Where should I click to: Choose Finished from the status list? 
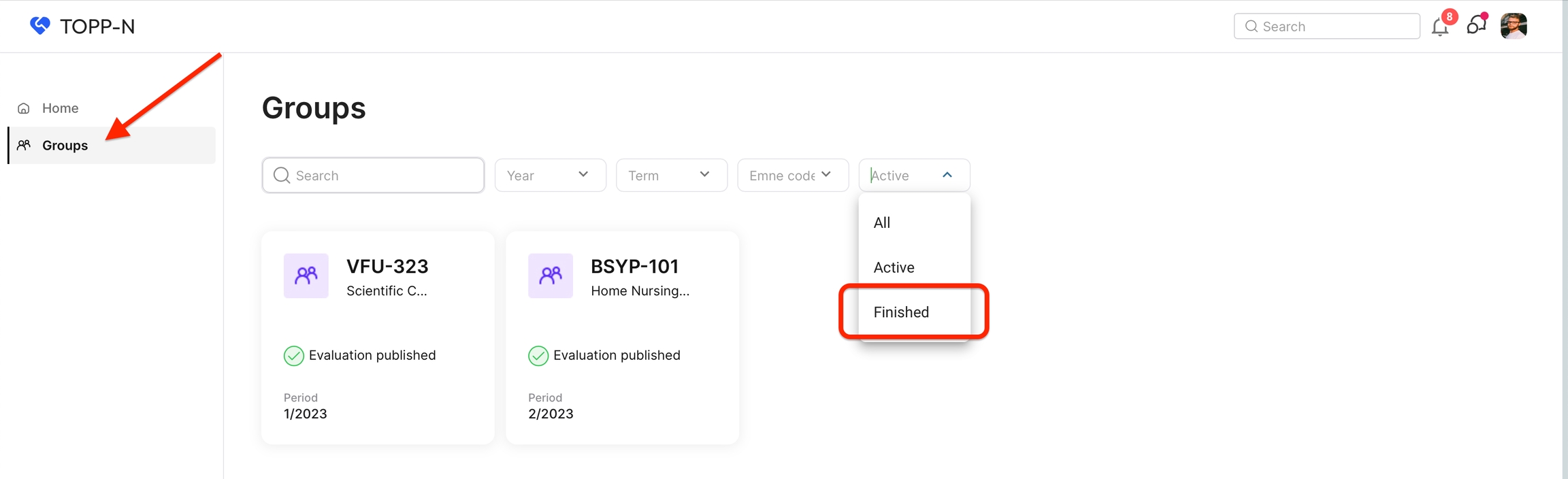click(x=901, y=312)
